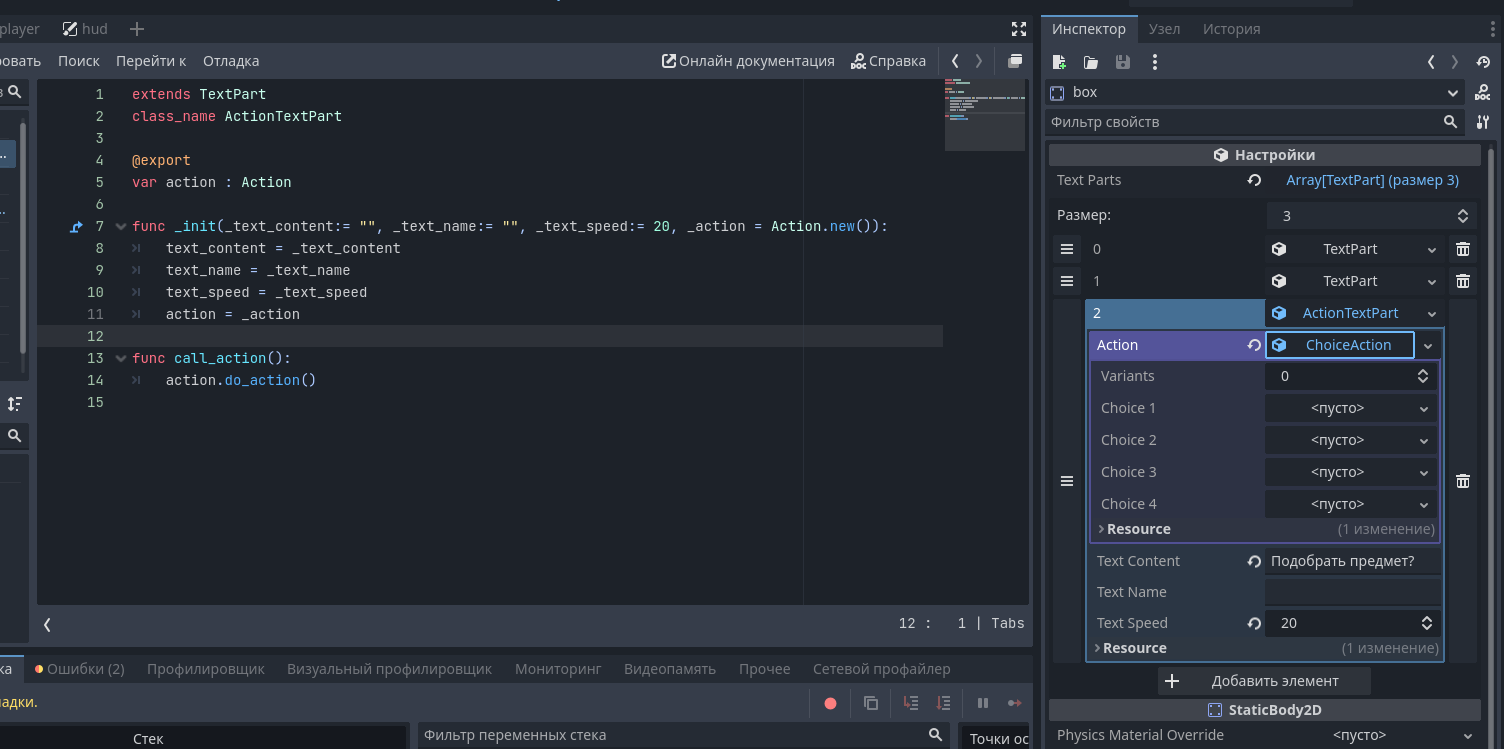Click the Фильтр свойств filter field
1504x749 pixels.
pyautogui.click(x=1254, y=122)
